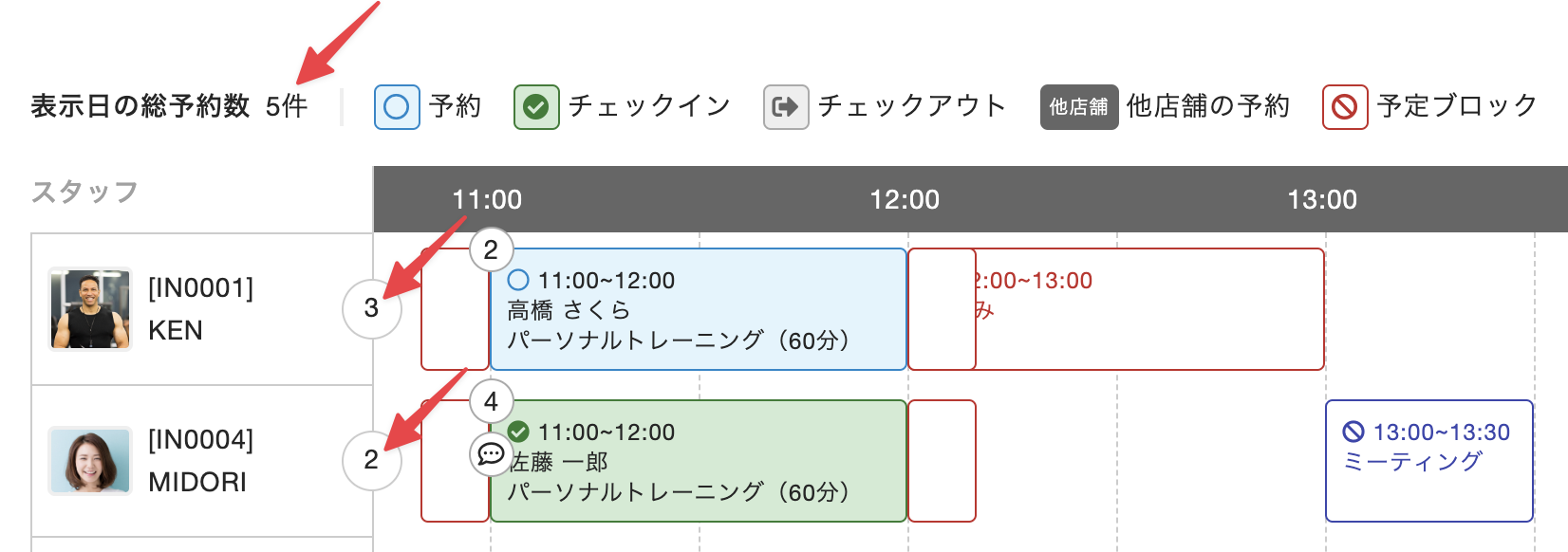
Task: Click the blue reservation legend icon
Action: pyautogui.click(x=397, y=106)
